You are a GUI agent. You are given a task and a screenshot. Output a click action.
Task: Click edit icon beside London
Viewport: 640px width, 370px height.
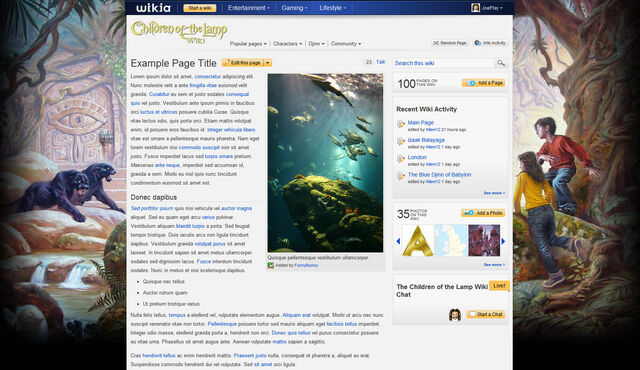[400, 159]
